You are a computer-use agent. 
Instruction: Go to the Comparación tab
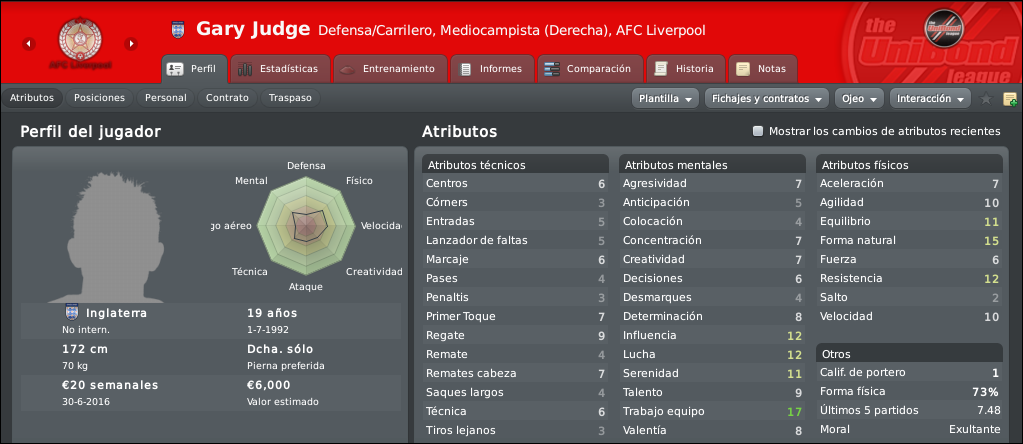tap(590, 68)
